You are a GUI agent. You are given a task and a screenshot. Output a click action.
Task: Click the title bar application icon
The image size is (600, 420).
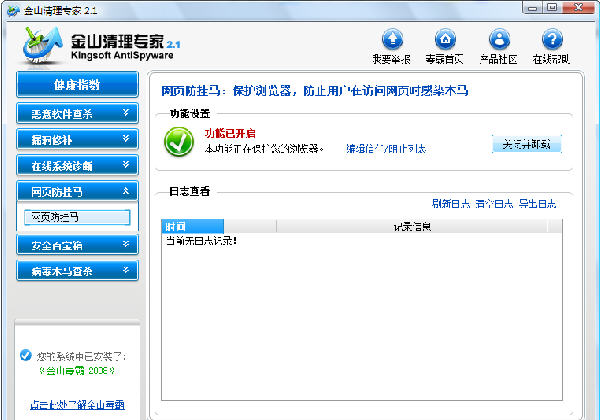13,11
